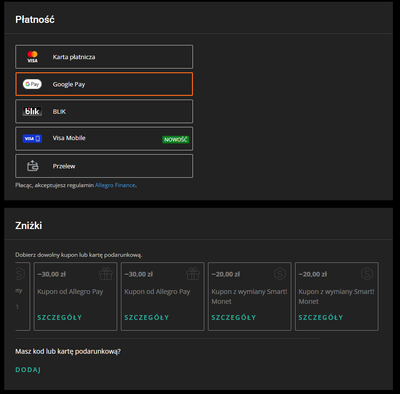This screenshot has width=400, height=394.
Task: Show SZCZEGÓŁY of second Allegro Pay coupon
Action: click(x=146, y=317)
